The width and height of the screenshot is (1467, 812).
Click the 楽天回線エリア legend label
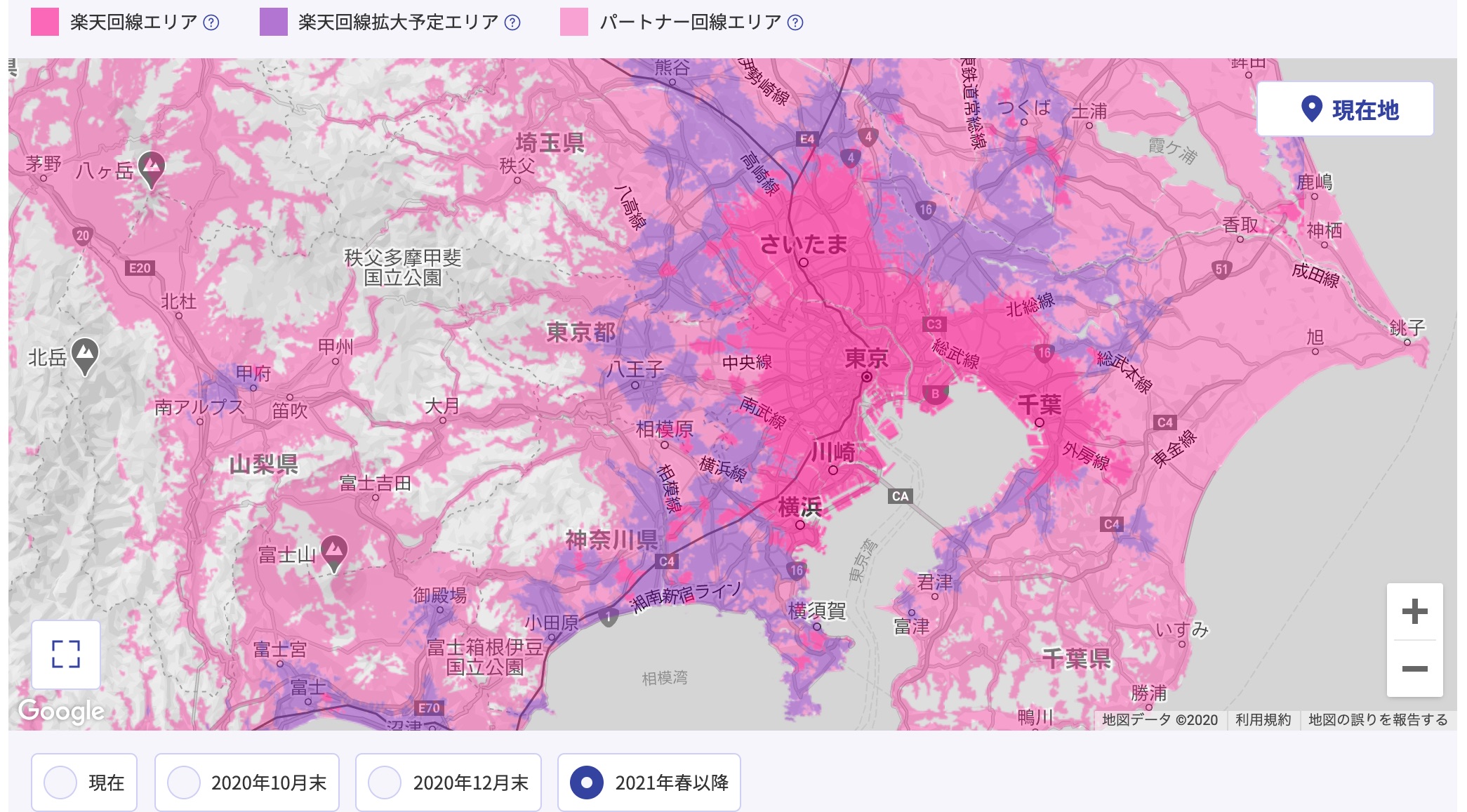click(133, 22)
